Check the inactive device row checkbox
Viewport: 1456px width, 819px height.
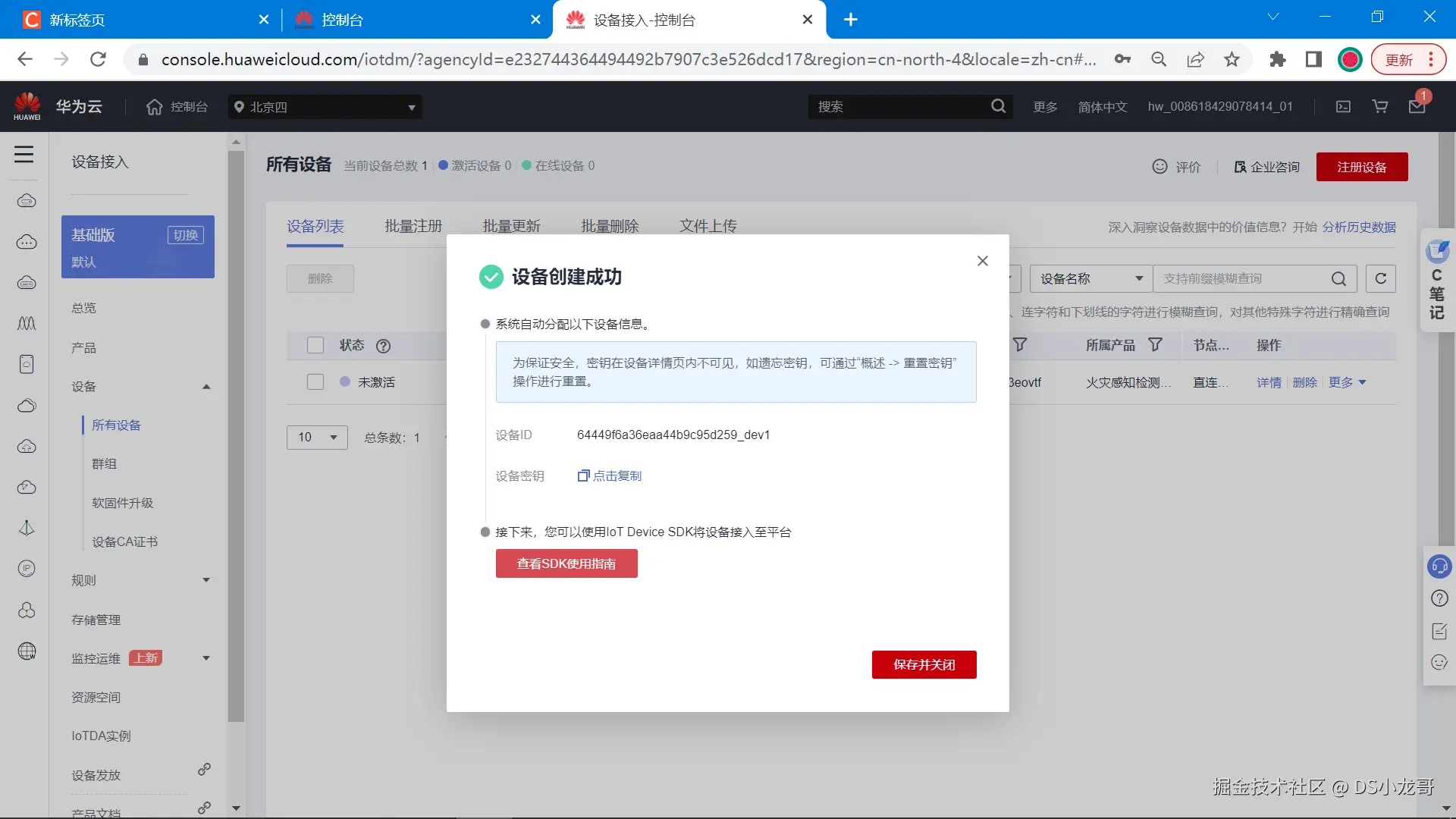(315, 382)
